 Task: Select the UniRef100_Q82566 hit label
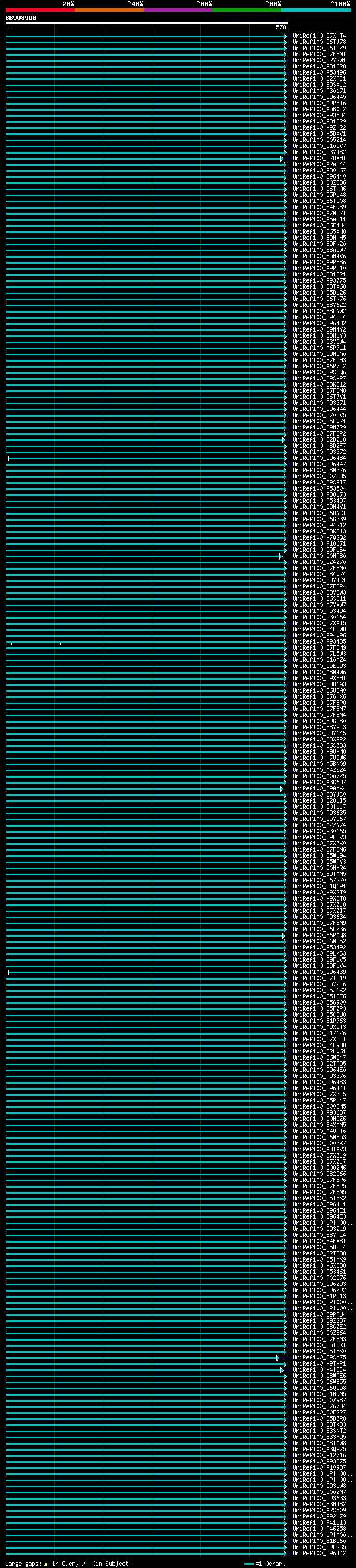pyautogui.click(x=319, y=1174)
